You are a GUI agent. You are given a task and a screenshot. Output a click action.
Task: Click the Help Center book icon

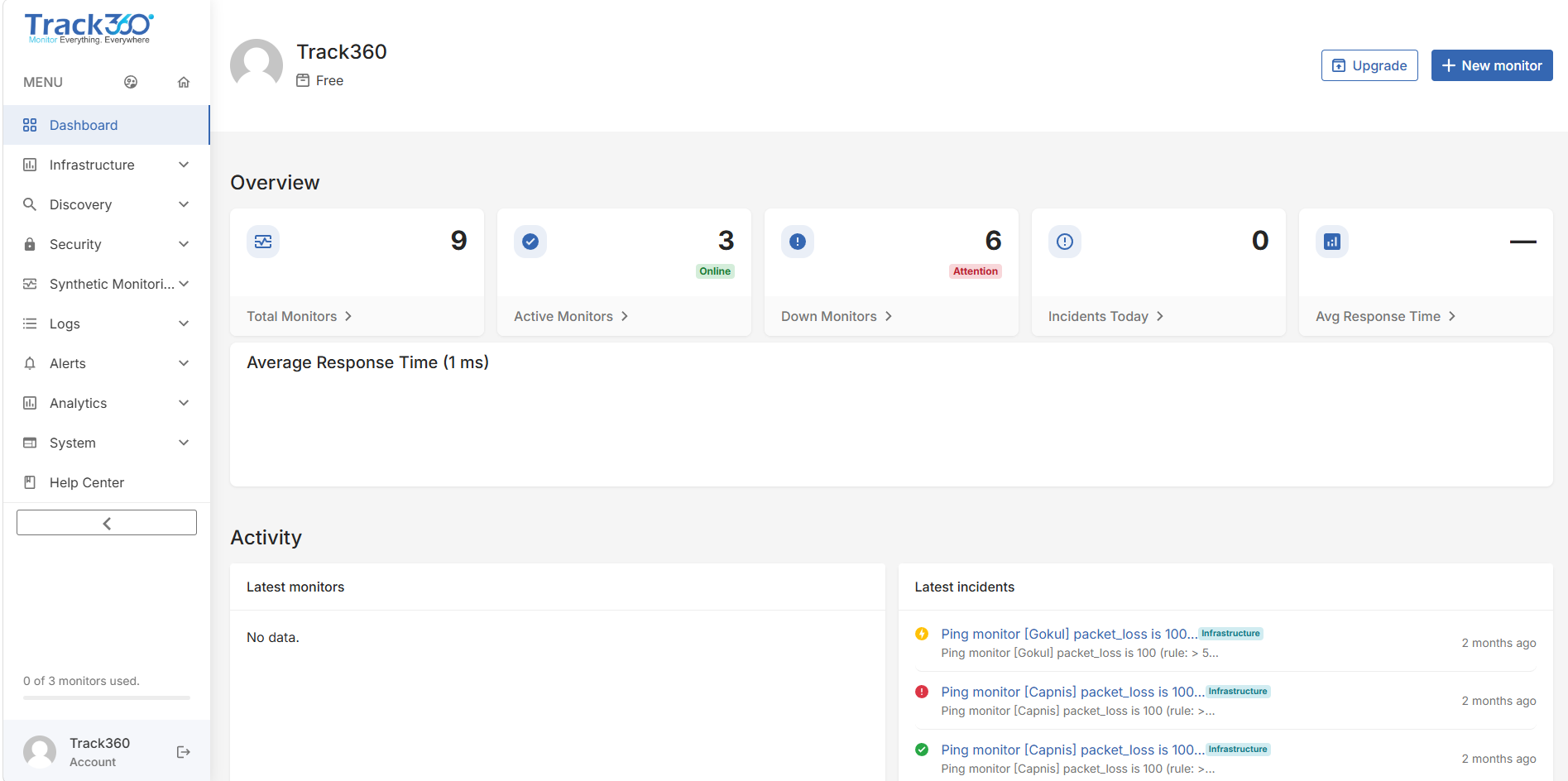coord(30,482)
